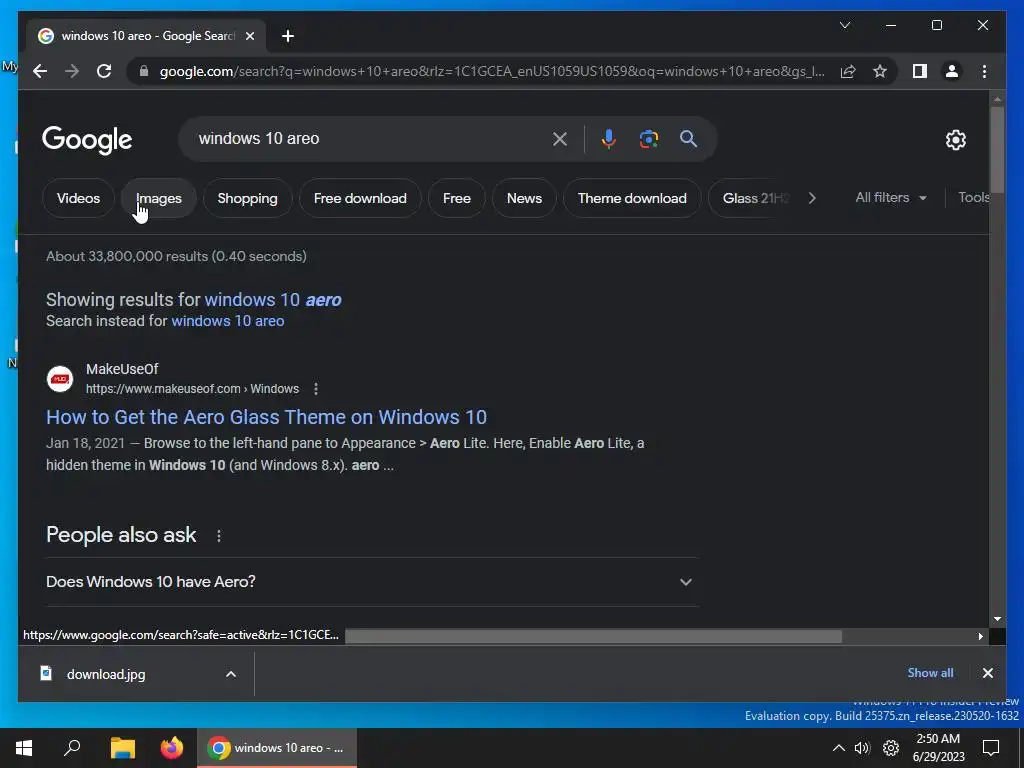Close the windows 10 areo tab
This screenshot has height=768, width=1024.
(x=249, y=36)
